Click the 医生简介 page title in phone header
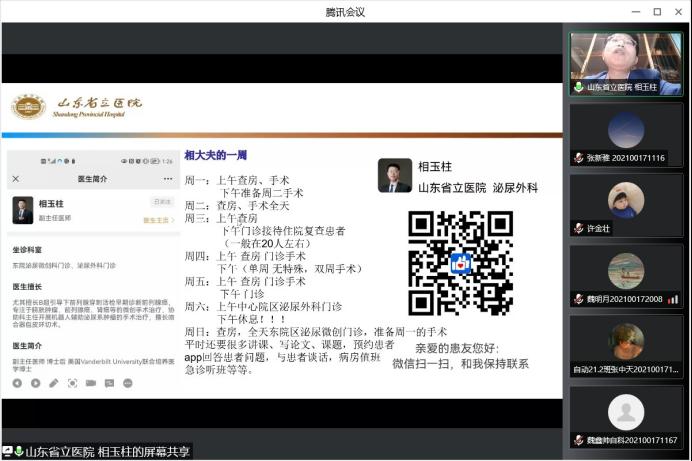The height and width of the screenshot is (461, 692). 92,179
